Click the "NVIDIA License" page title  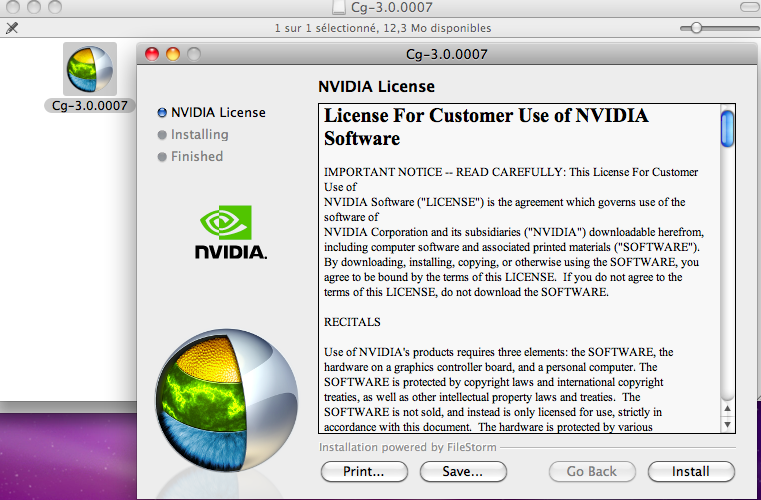tap(377, 86)
